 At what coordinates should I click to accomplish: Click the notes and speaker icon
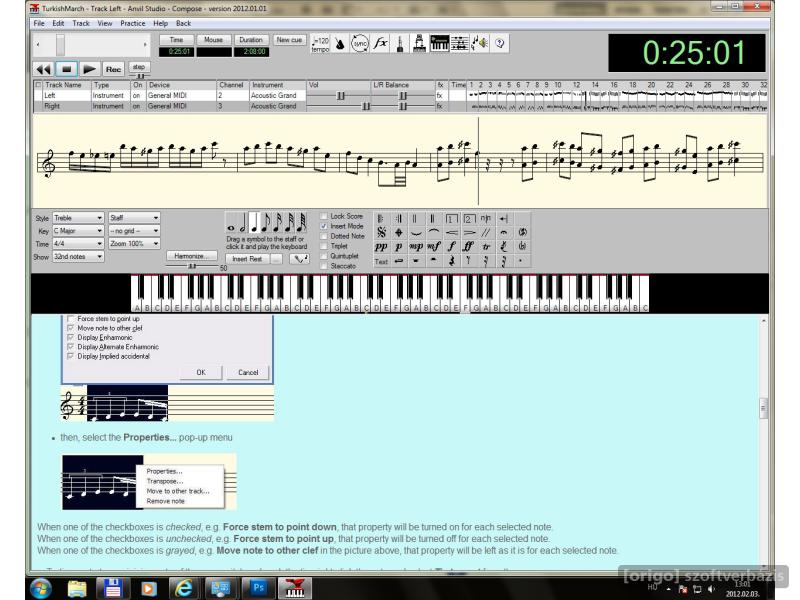(x=480, y=44)
